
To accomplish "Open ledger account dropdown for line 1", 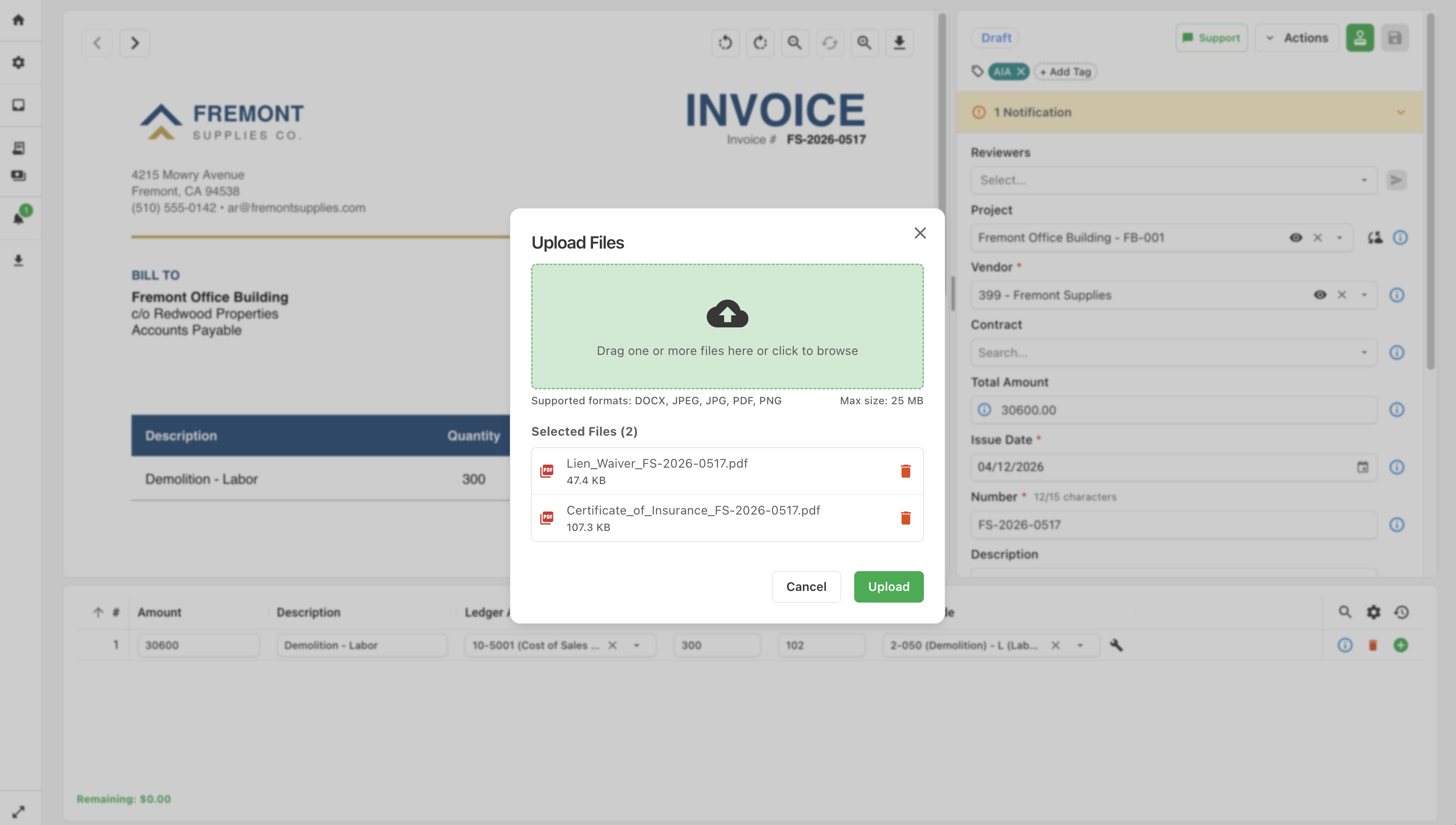I will coord(637,645).
